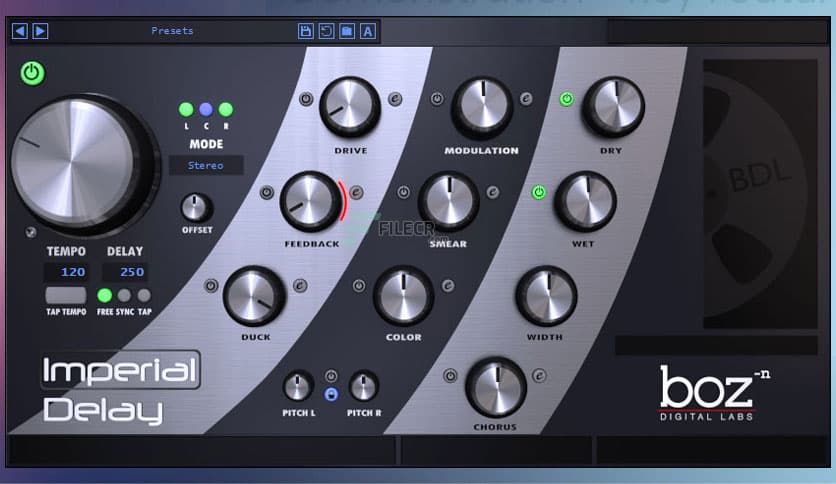This screenshot has width=836, height=484.
Task: Toggle the R channel mode light
Action: coord(226,110)
